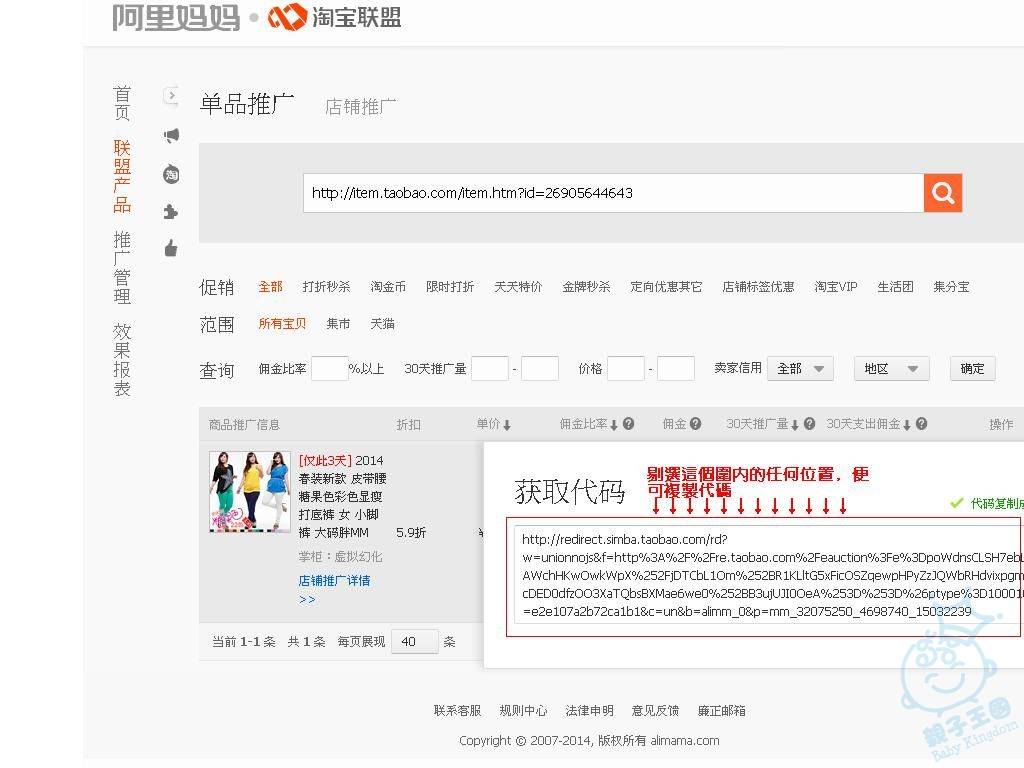Image resolution: width=1024 pixels, height=768 pixels.
Task: Click the 阿里妈妈 logo
Action: click(x=176, y=17)
